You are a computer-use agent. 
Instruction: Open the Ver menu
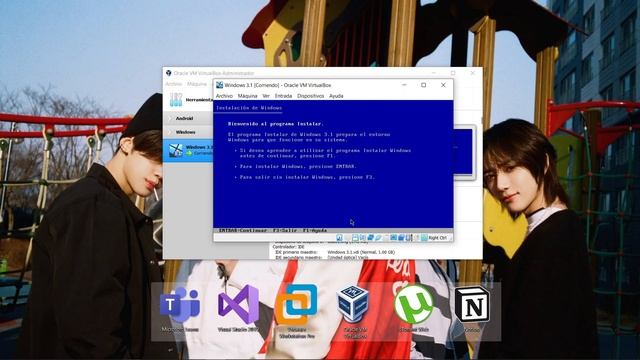pyautogui.click(x=266, y=96)
